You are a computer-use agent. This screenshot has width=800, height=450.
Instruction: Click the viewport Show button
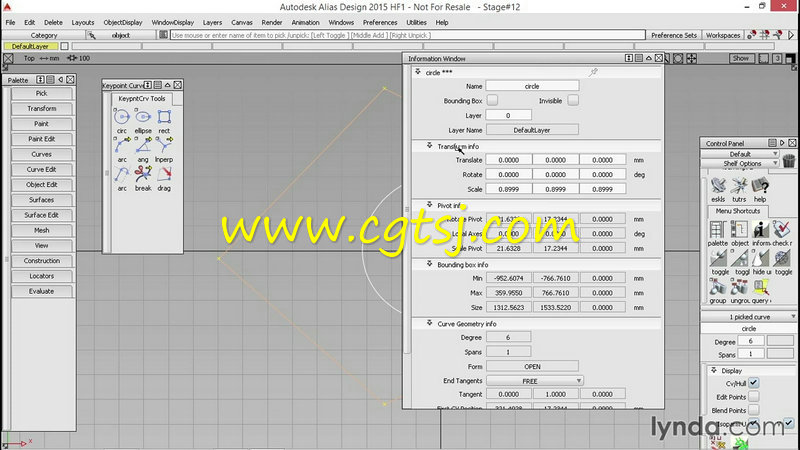coord(740,58)
